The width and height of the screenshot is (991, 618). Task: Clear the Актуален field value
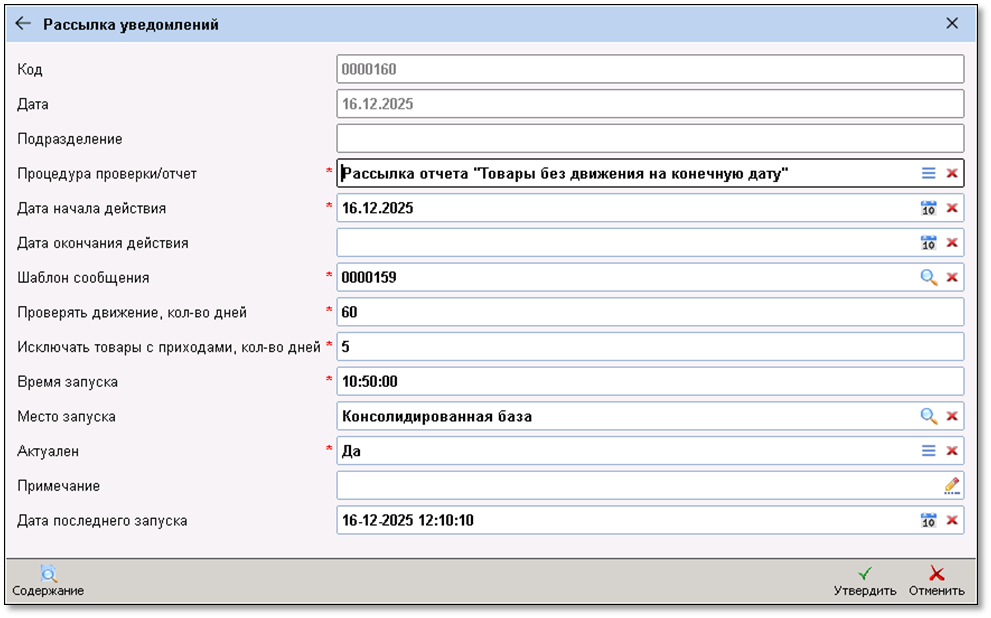(952, 451)
